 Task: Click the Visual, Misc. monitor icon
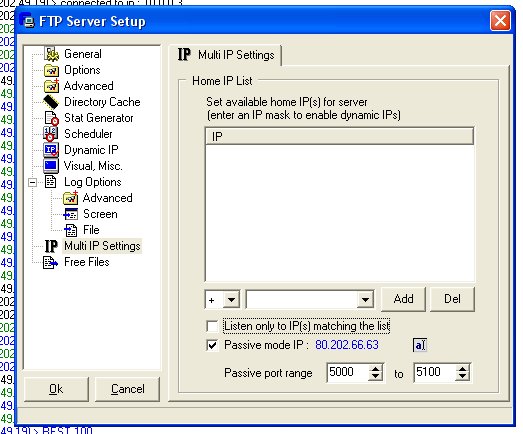tap(51, 166)
